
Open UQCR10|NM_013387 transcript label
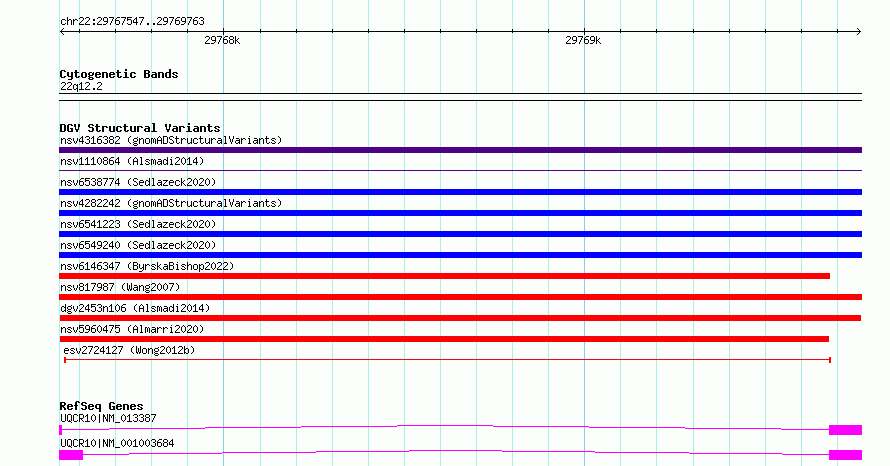click(108, 418)
